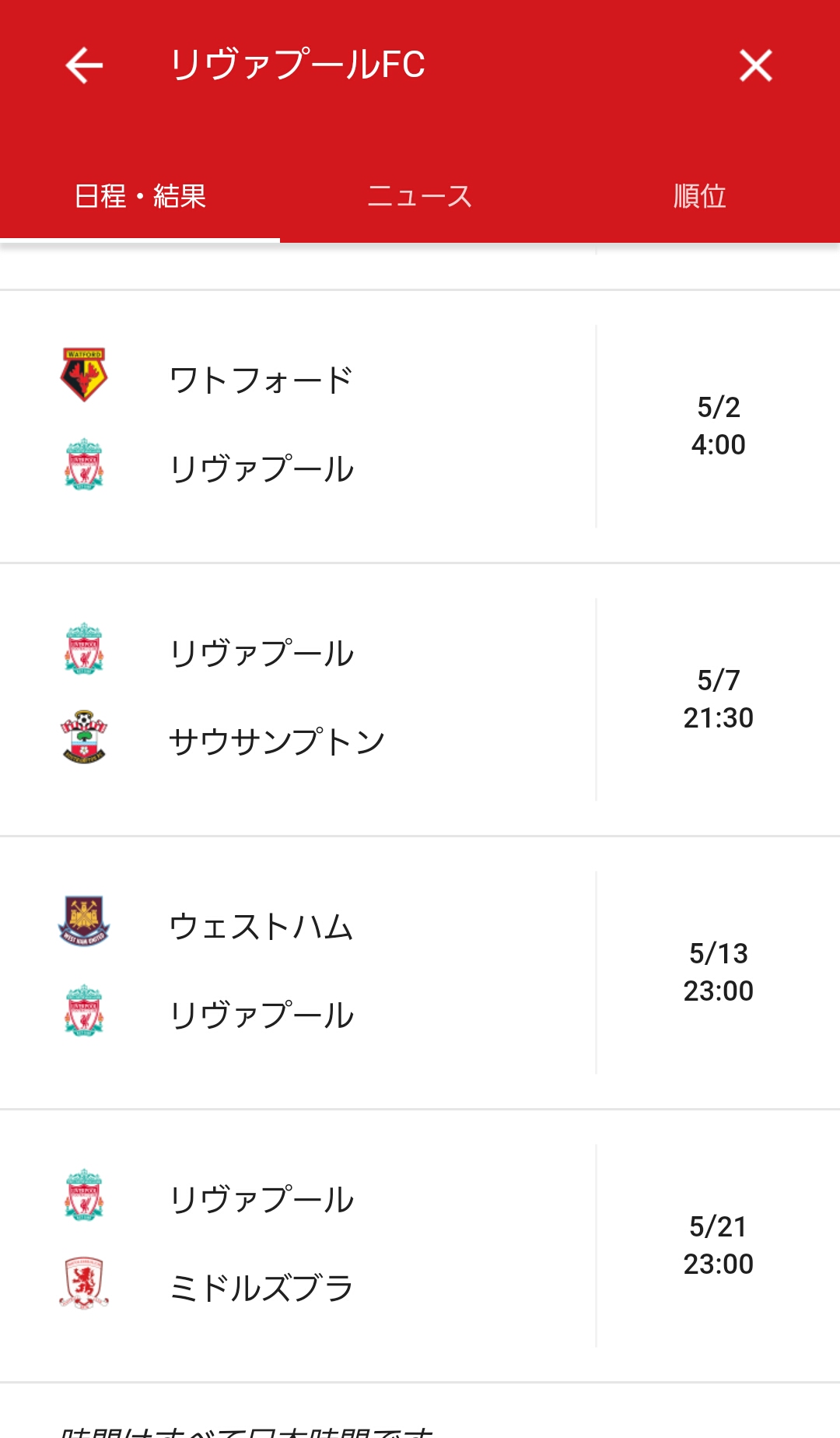This screenshot has width=840, height=1438.
Task: Tap the back arrow icon
Action: (84, 65)
